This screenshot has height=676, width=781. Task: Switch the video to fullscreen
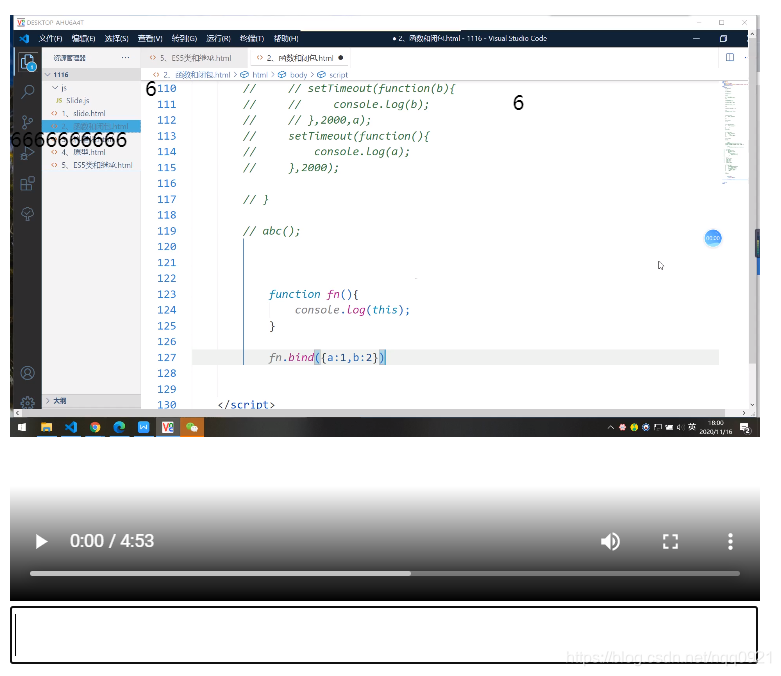point(670,541)
